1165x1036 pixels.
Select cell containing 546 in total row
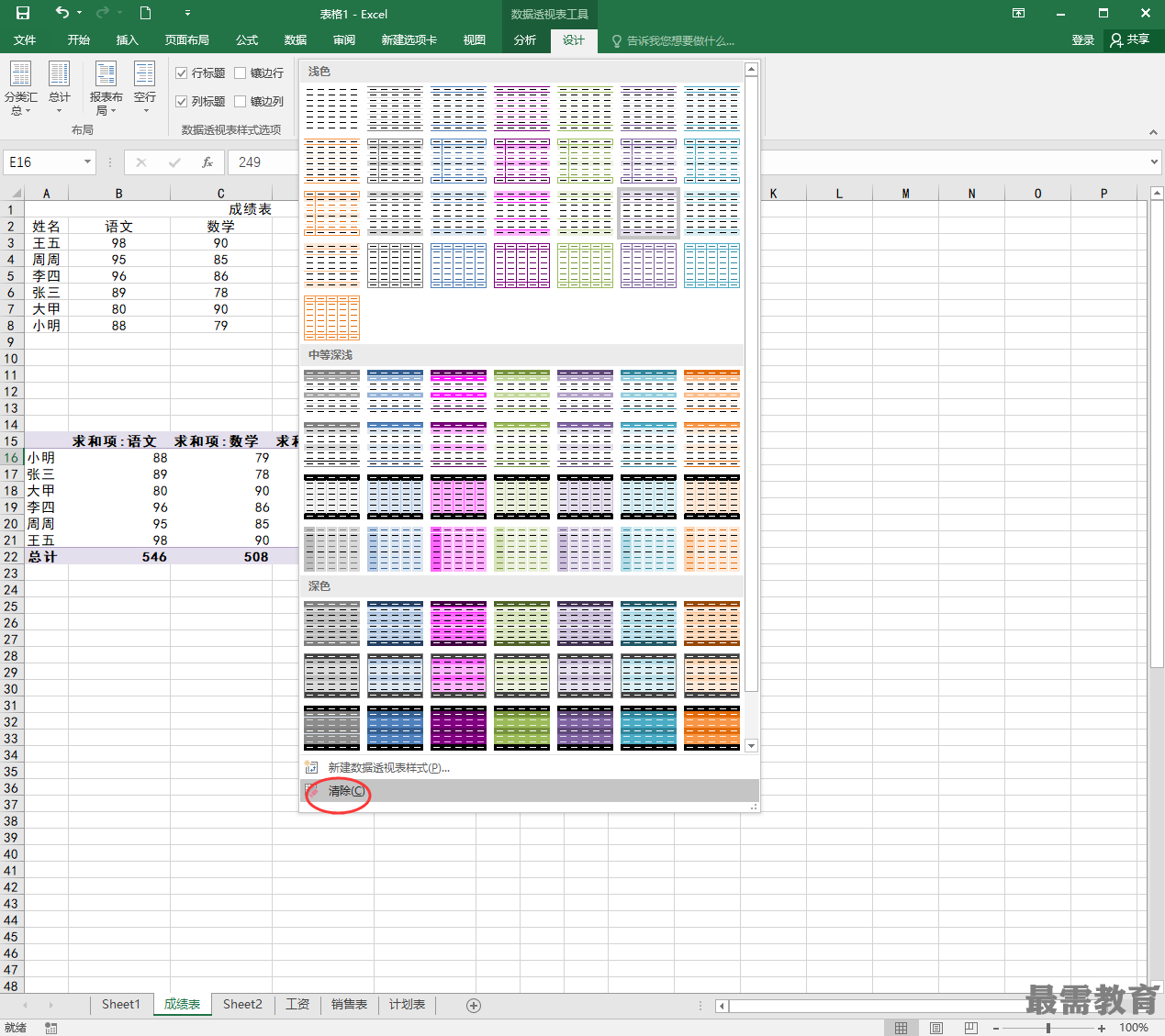tap(118, 556)
